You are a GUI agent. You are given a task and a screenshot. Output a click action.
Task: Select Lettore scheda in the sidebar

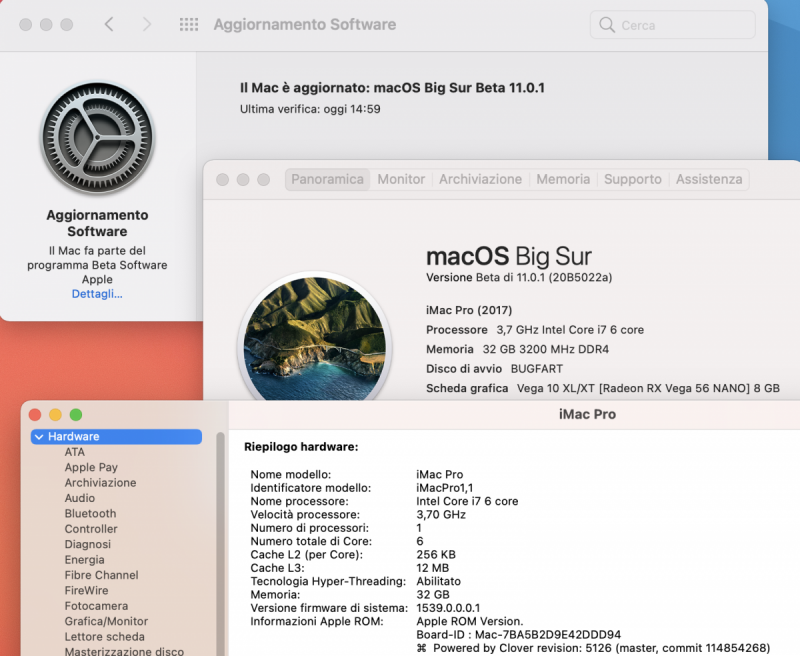click(x=104, y=637)
